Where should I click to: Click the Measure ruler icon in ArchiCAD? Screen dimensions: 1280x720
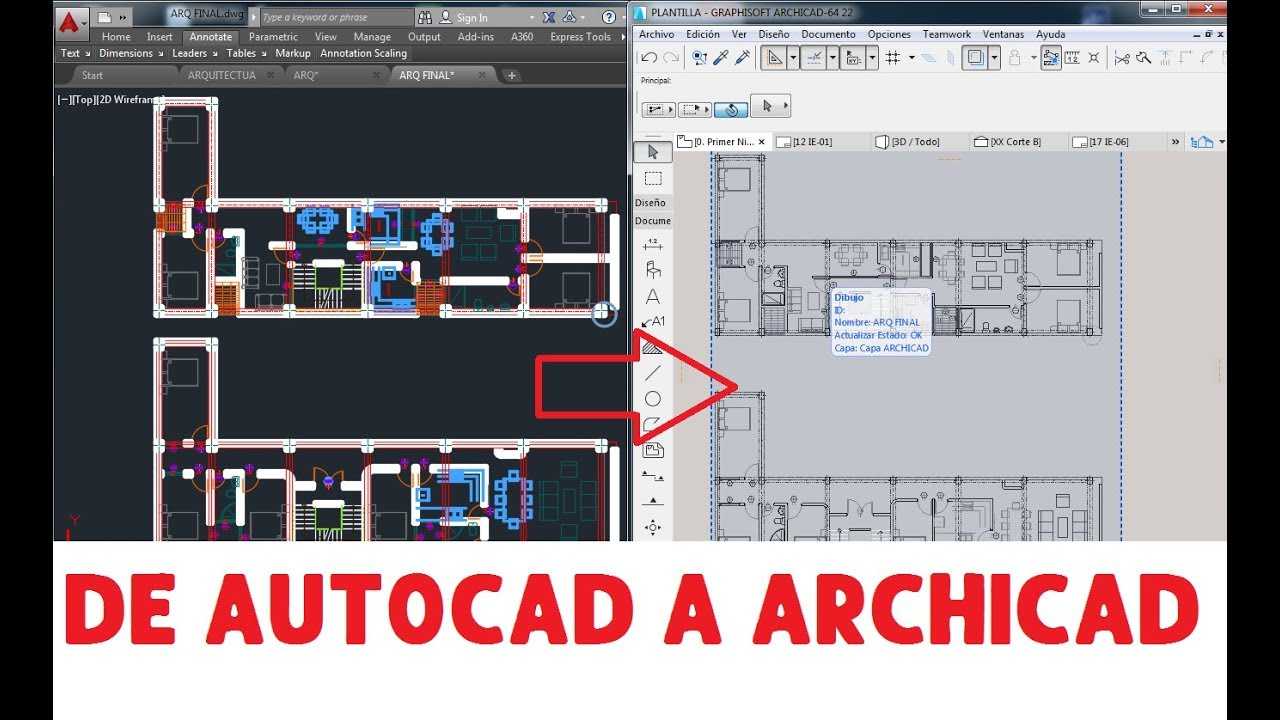(1072, 57)
